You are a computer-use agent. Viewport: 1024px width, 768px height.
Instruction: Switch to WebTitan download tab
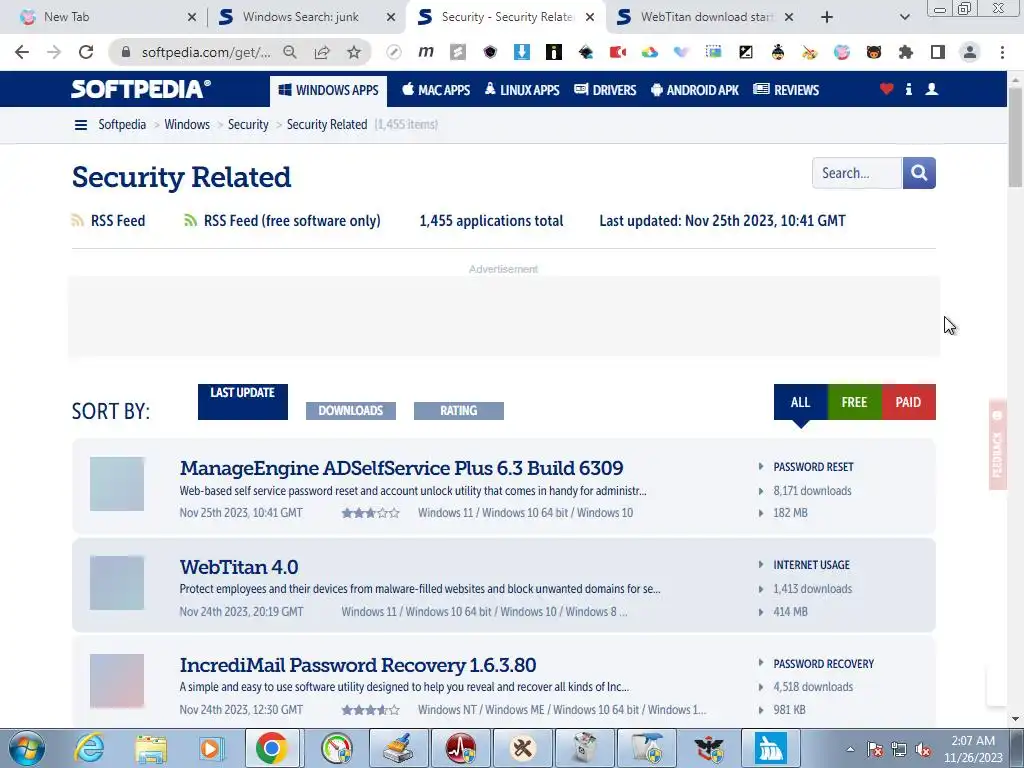[704, 17]
